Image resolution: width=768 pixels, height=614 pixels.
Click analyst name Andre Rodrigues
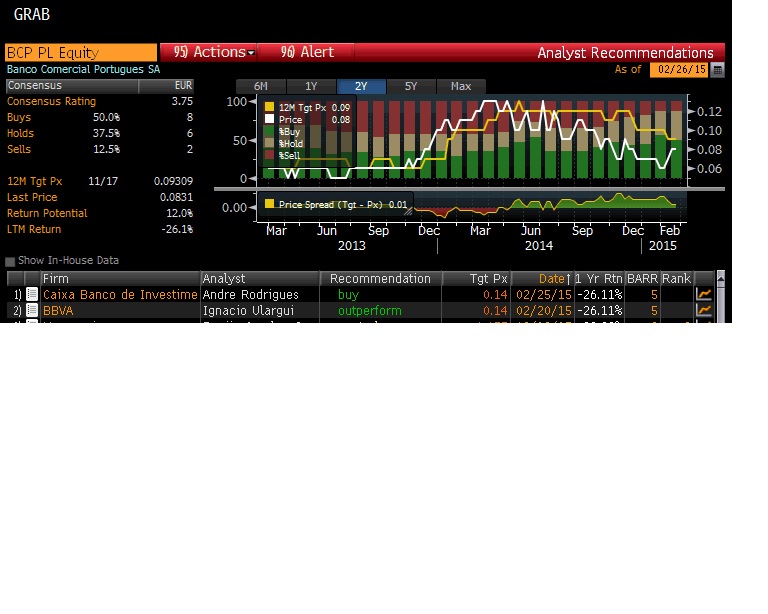pos(250,294)
